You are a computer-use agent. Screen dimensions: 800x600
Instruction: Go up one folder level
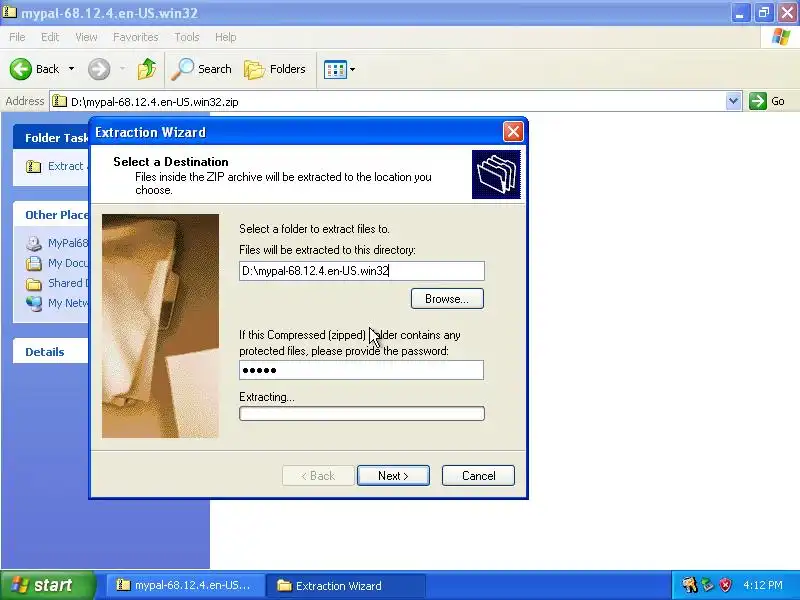click(147, 69)
